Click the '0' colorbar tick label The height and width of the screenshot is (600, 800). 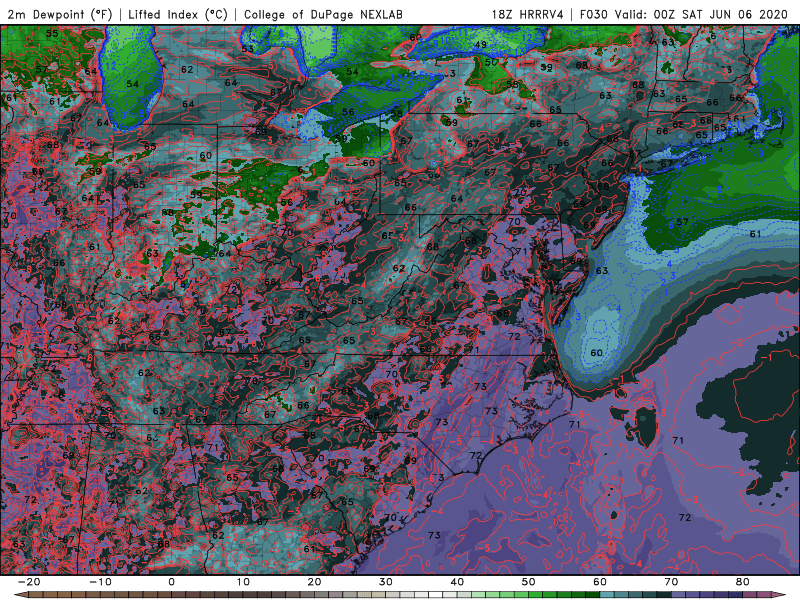coord(171,582)
